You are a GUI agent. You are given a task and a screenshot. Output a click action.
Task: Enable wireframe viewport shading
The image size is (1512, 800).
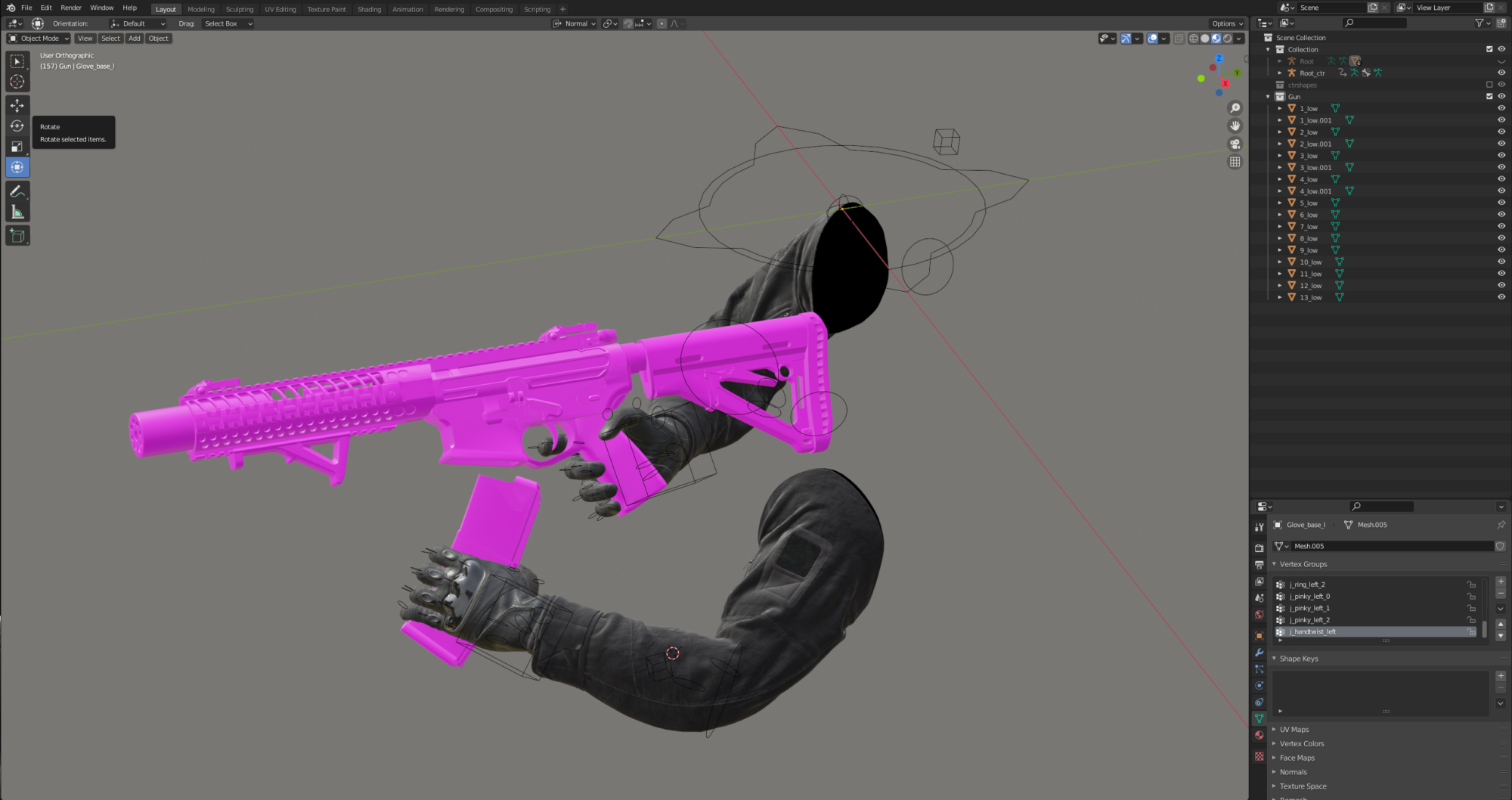[x=1194, y=38]
